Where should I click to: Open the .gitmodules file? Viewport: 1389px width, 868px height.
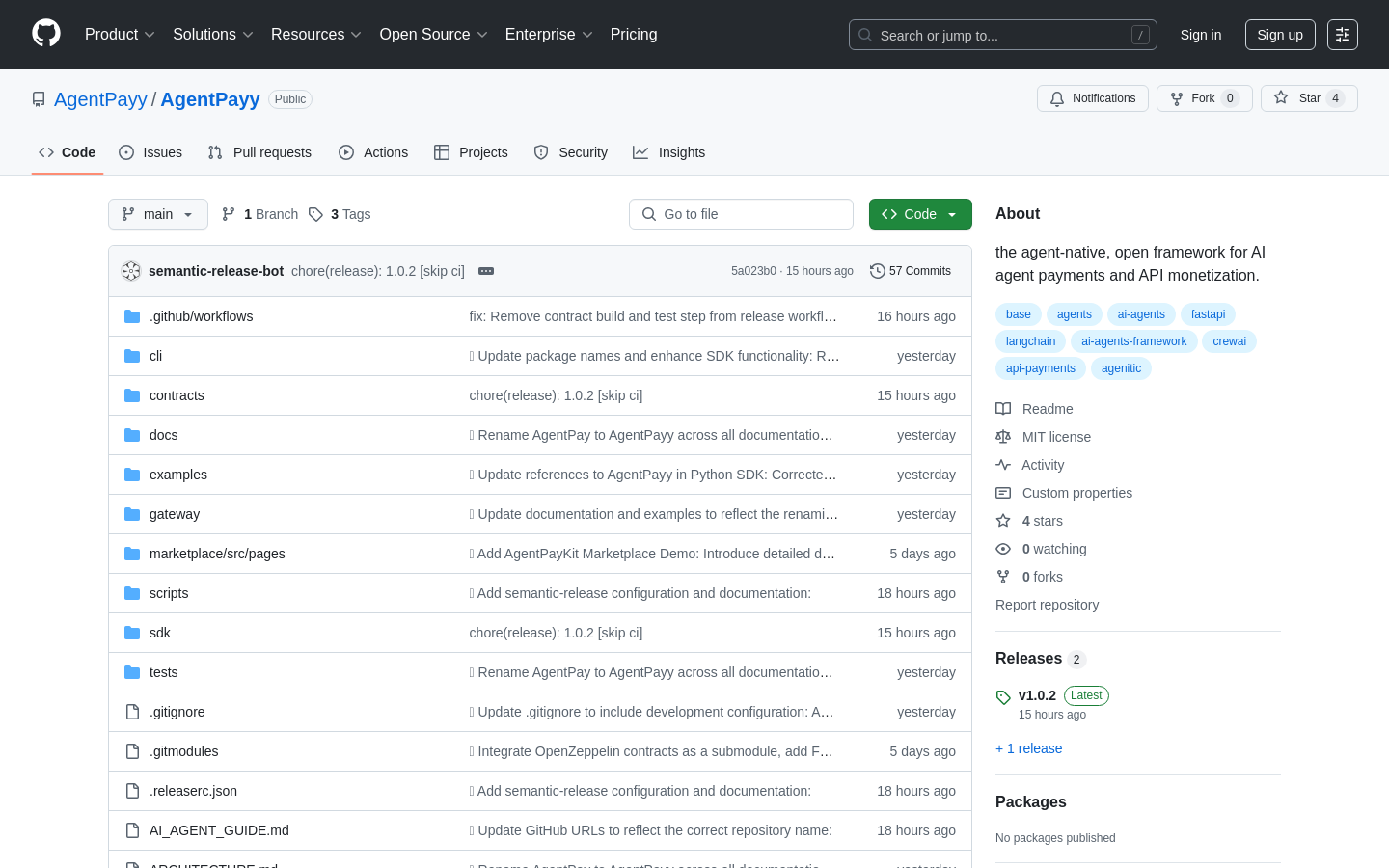pyautogui.click(x=183, y=751)
